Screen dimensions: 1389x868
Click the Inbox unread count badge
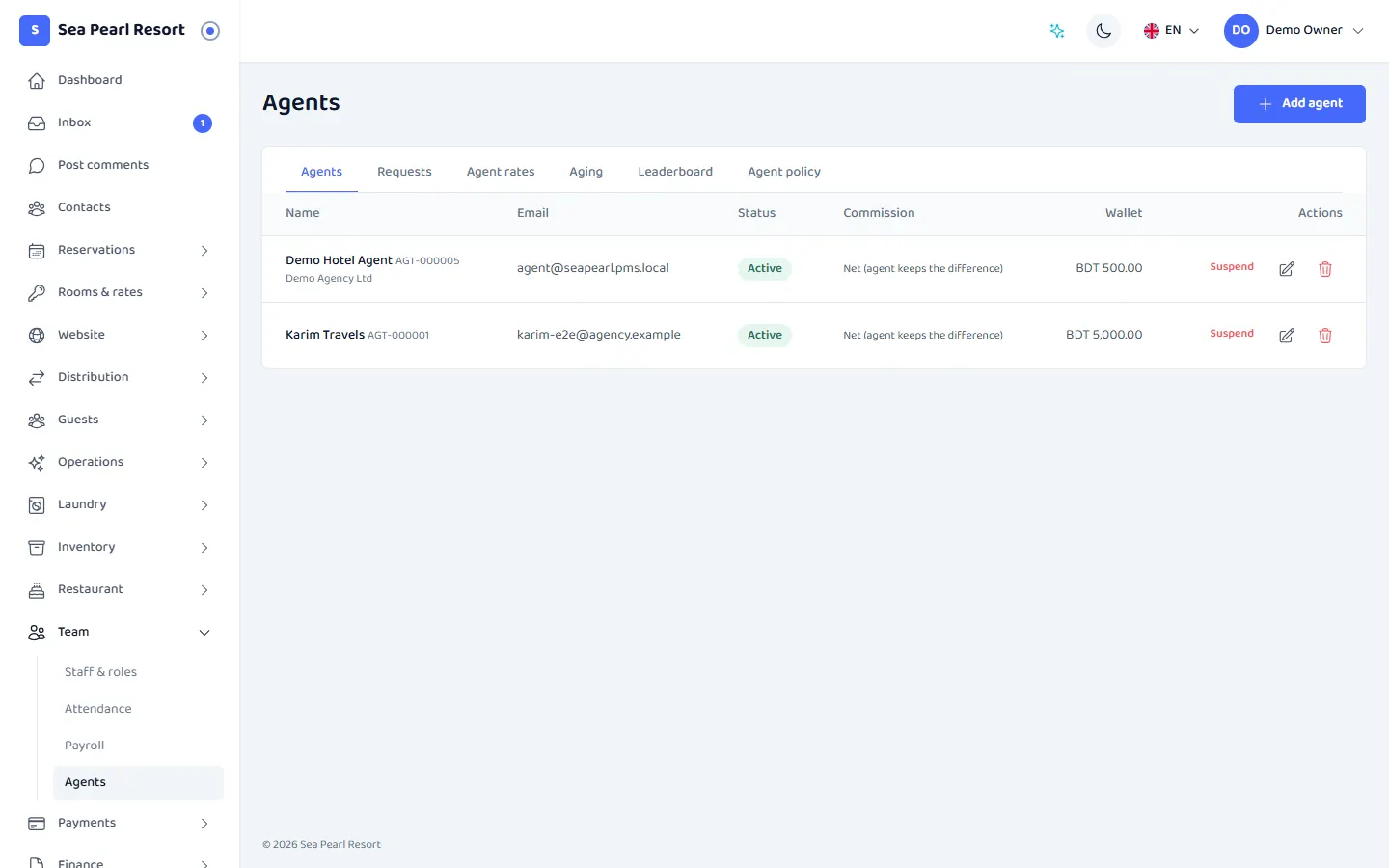pos(203,123)
